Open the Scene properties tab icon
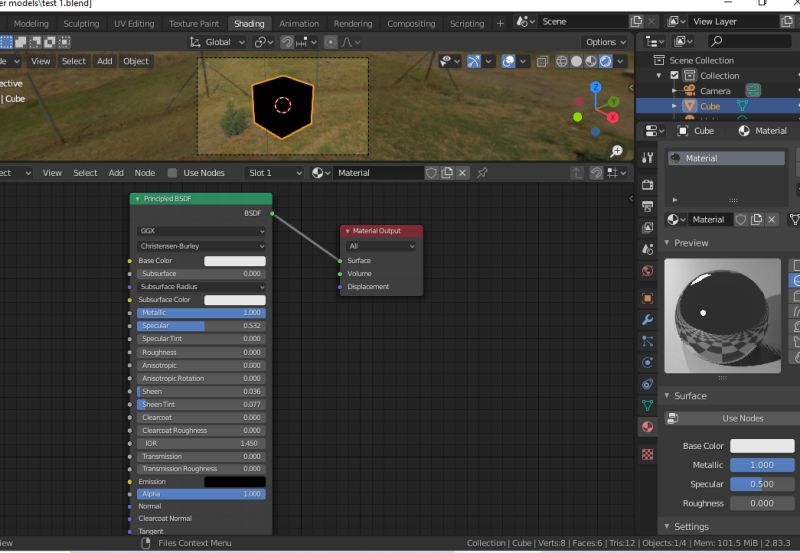The width and height of the screenshot is (800, 553). pyautogui.click(x=647, y=249)
